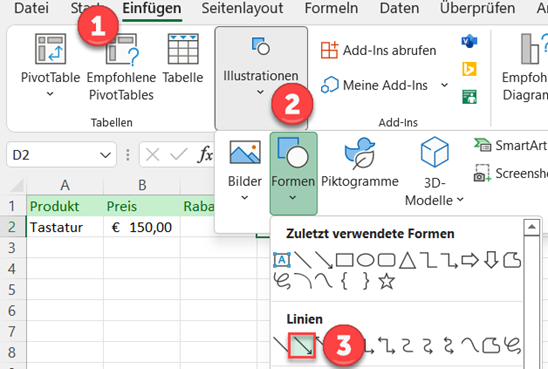548x369 pixels.
Task: Switch to the Seitenlayout tab
Action: [x=242, y=8]
